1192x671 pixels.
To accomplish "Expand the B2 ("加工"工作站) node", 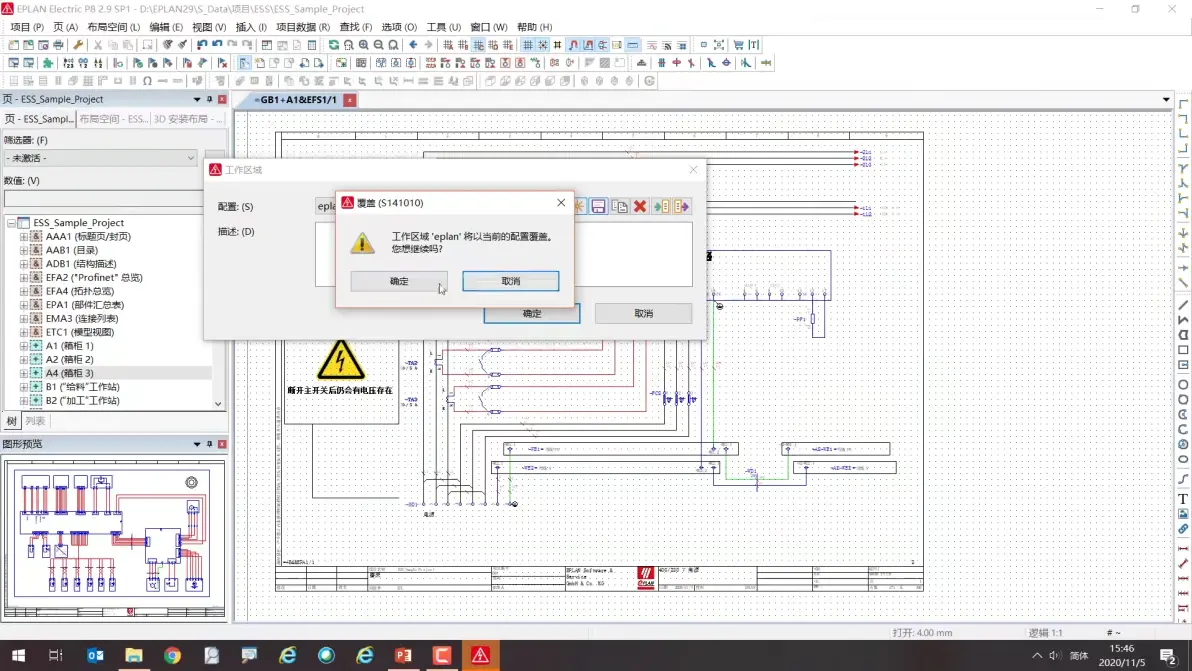I will pos(24,400).
